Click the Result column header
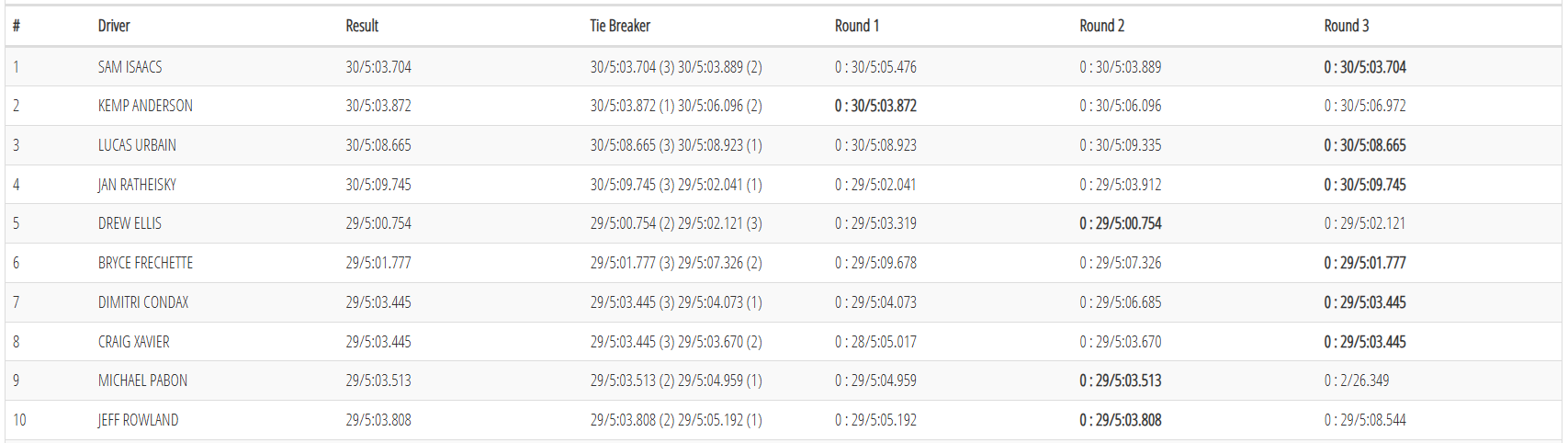 tap(362, 26)
